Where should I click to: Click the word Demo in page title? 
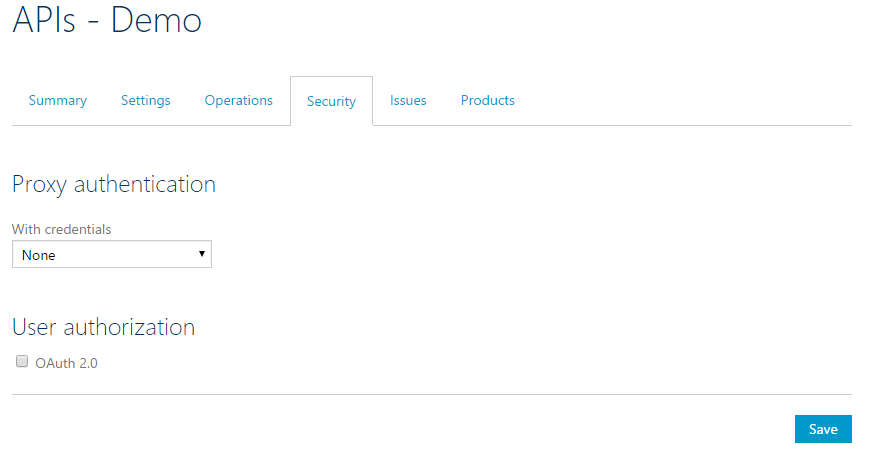coord(156,20)
